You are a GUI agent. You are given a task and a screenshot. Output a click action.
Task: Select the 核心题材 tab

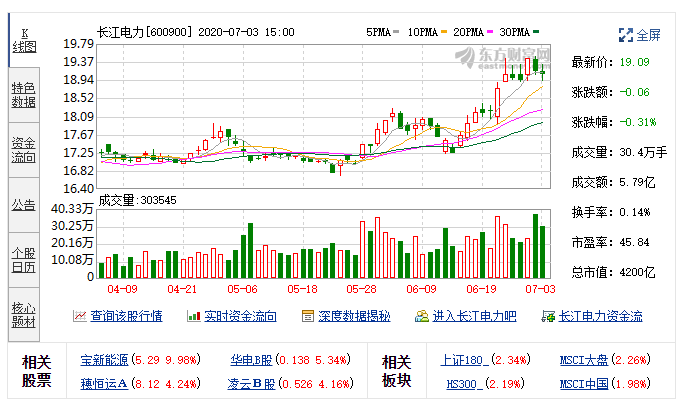click(24, 315)
